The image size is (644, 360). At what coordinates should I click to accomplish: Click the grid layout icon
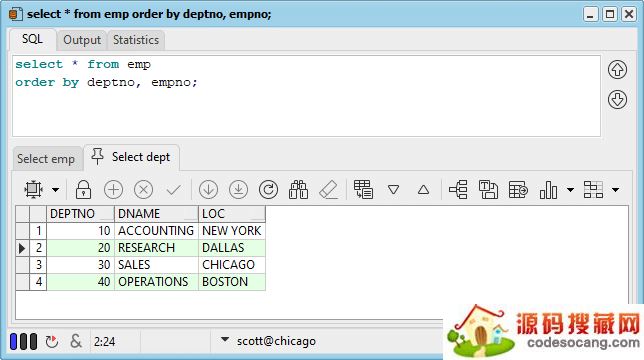pos(593,190)
